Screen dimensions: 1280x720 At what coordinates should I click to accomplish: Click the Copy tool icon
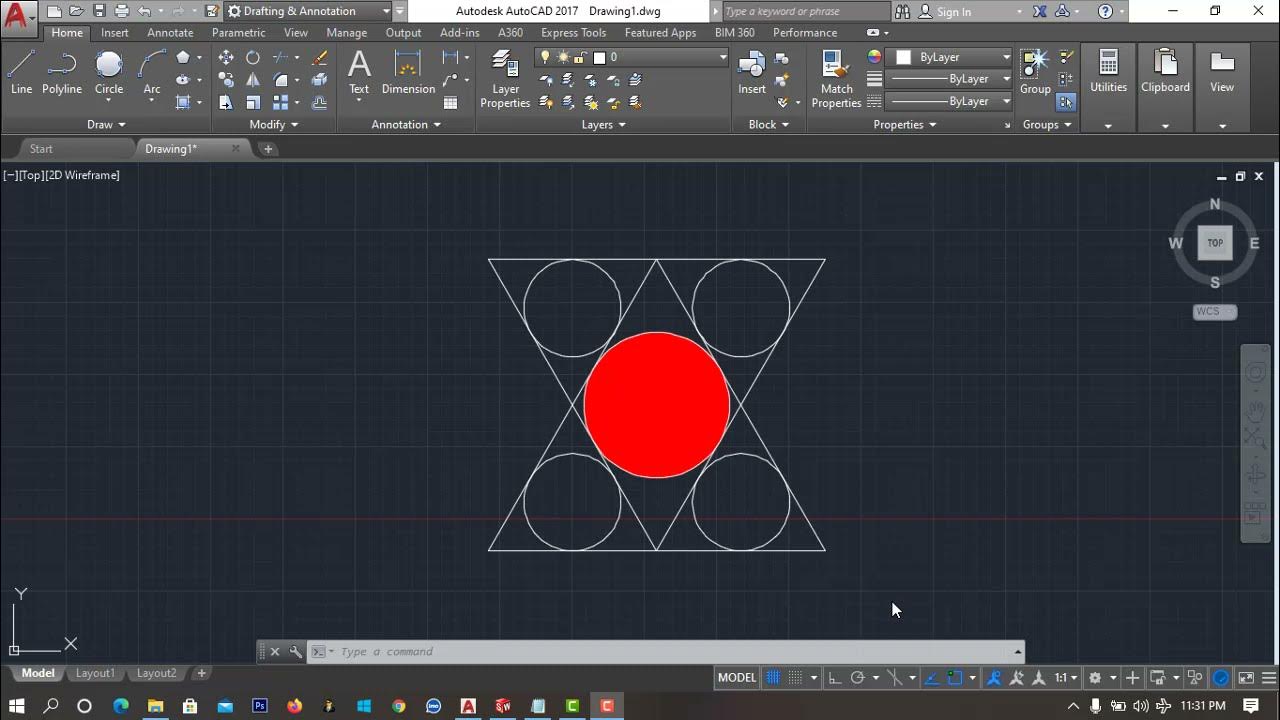point(226,80)
